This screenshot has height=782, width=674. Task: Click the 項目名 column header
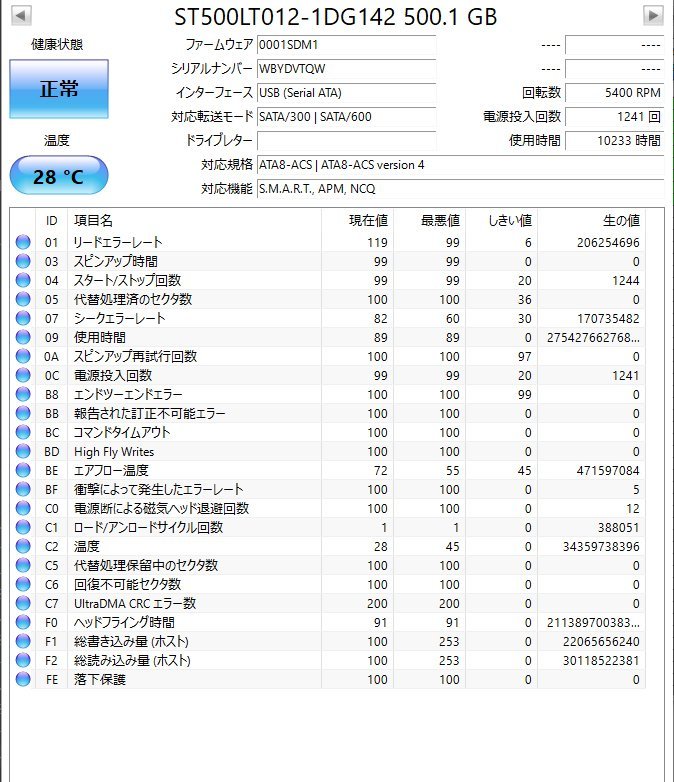[x=194, y=220]
